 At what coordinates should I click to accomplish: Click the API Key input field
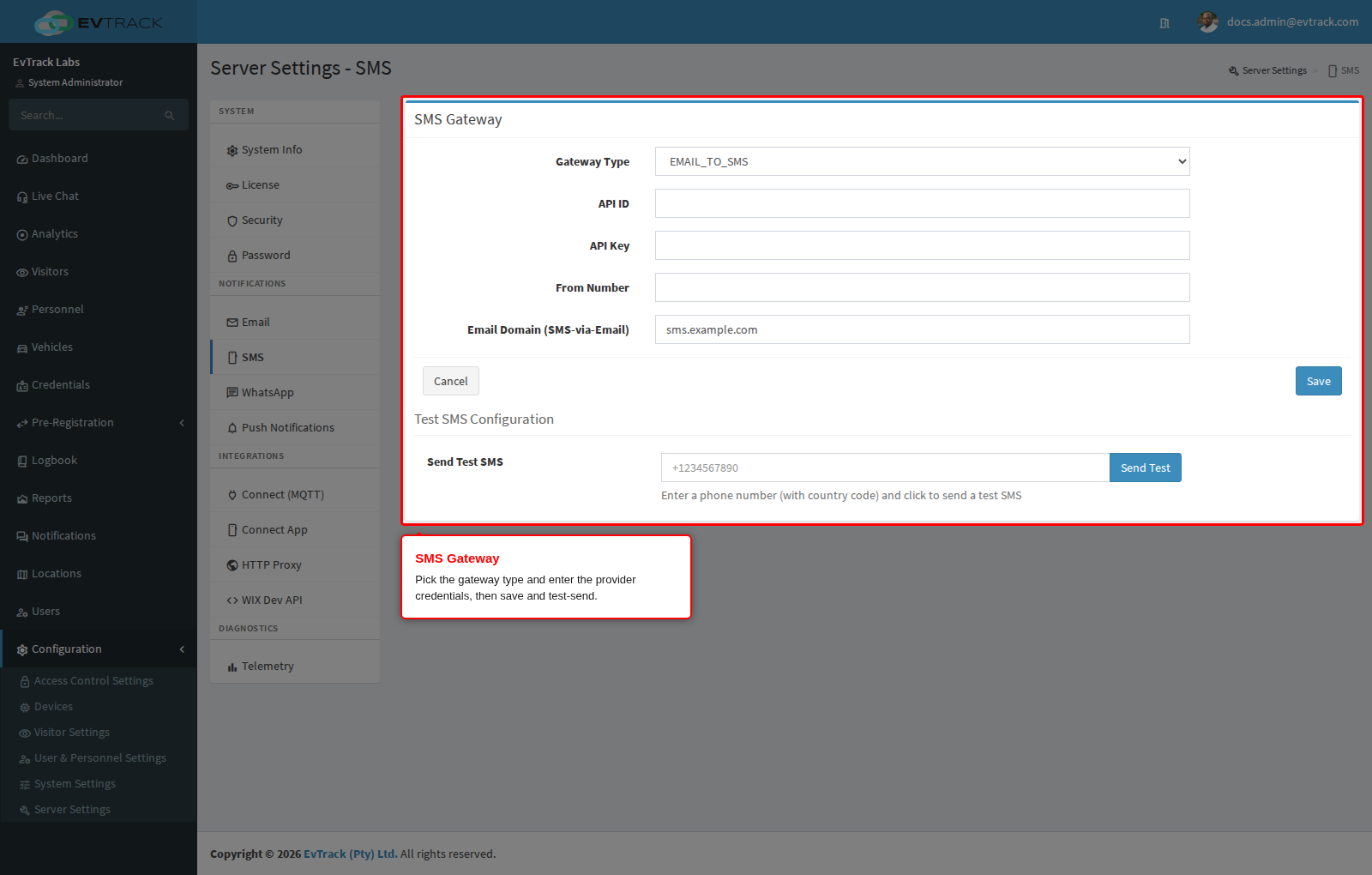pyautogui.click(x=923, y=245)
